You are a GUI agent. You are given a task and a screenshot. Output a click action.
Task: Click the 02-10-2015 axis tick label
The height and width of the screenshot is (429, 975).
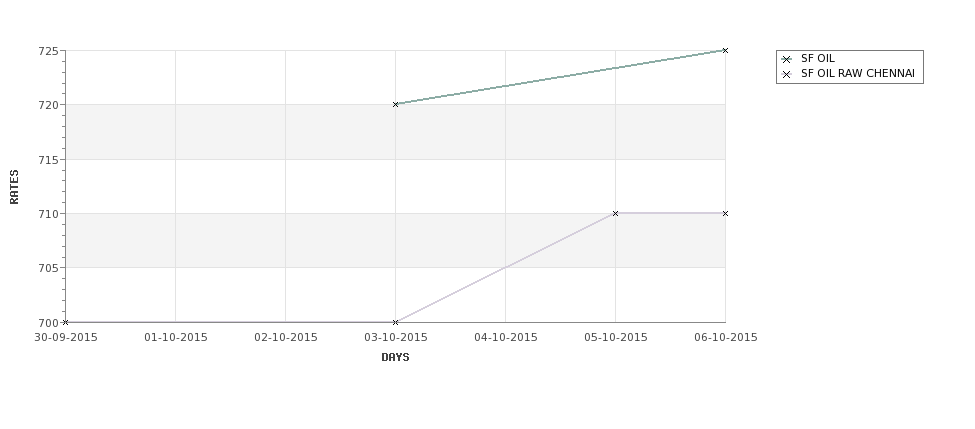[x=285, y=337]
